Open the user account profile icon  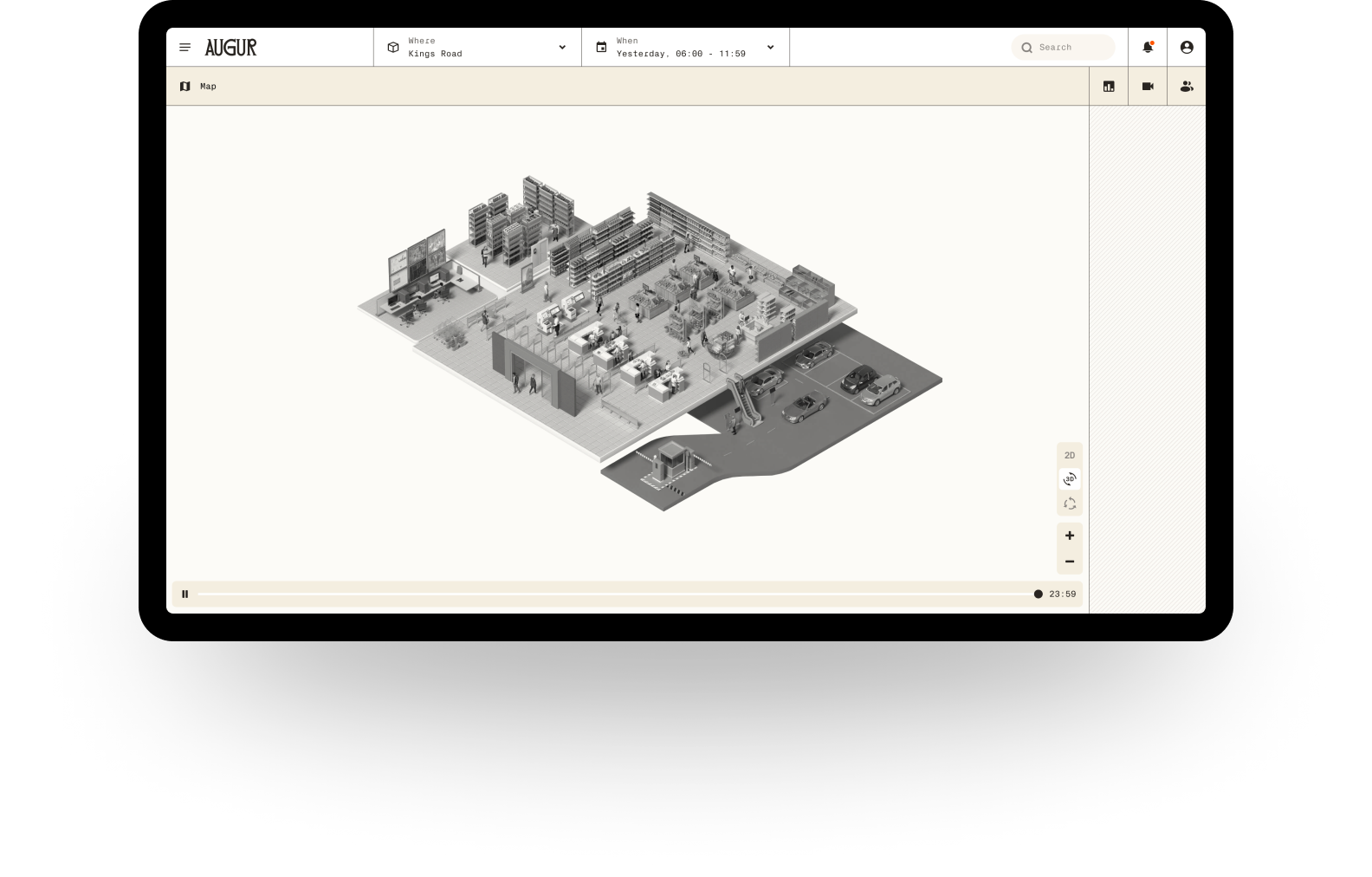tap(1187, 48)
